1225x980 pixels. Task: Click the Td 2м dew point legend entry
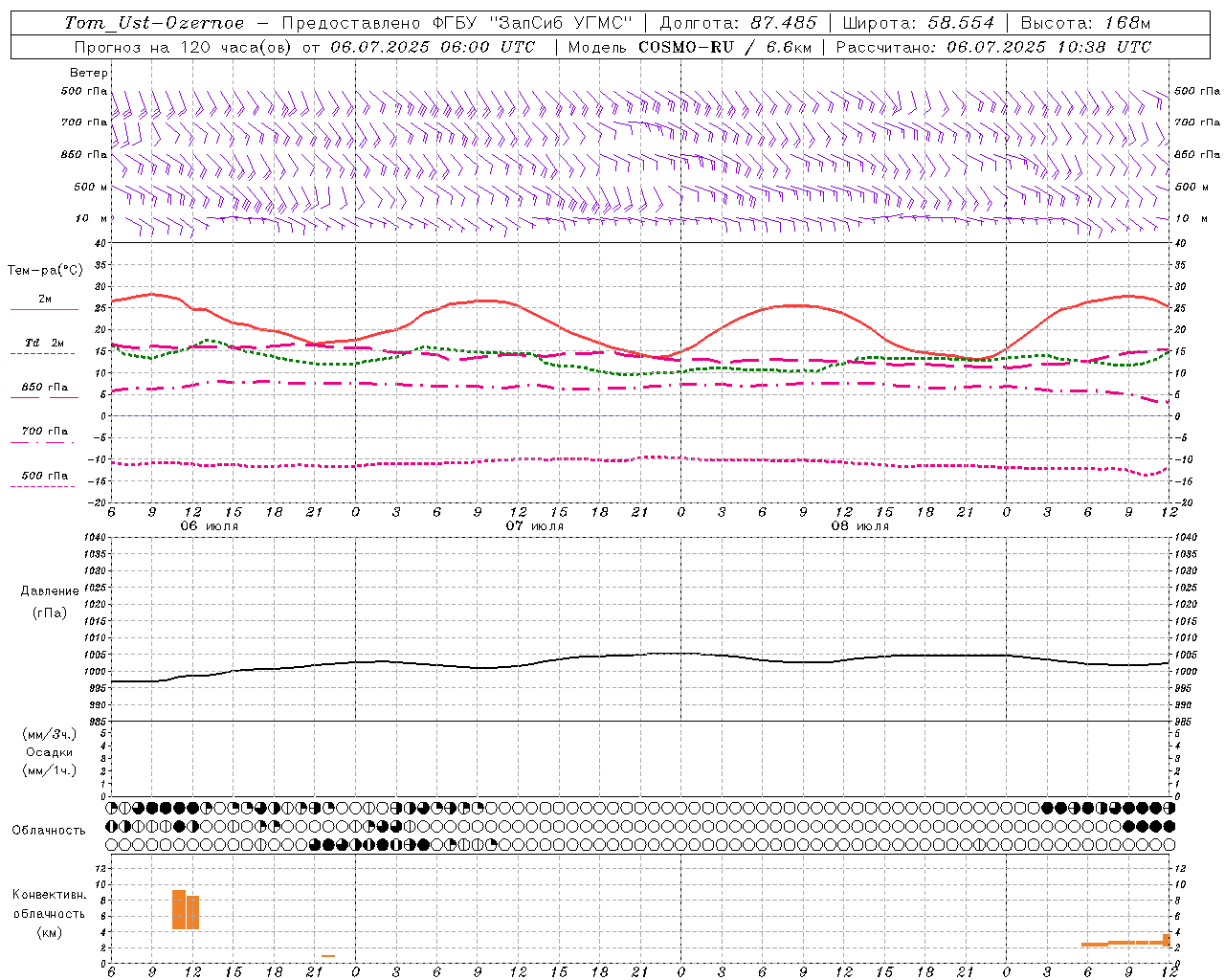tap(44, 346)
